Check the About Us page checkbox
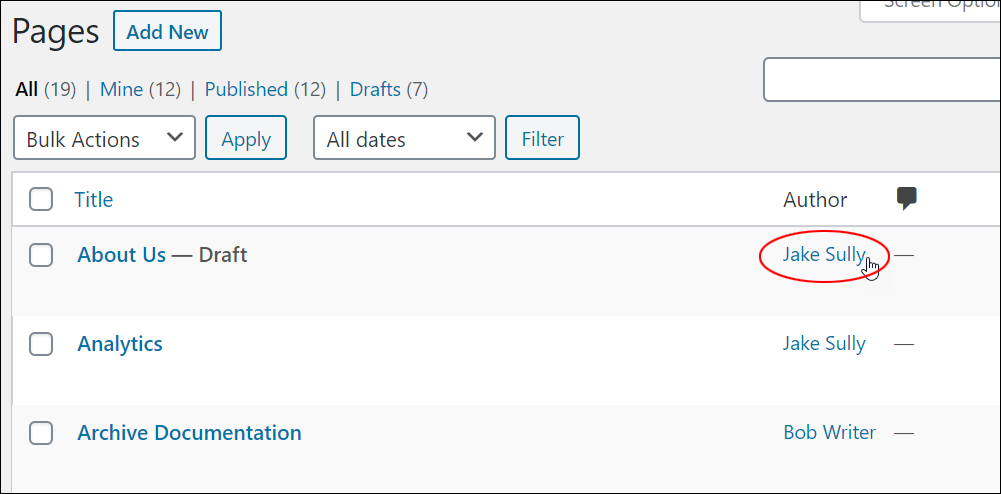Viewport: 1001px width, 494px height. tap(41, 255)
